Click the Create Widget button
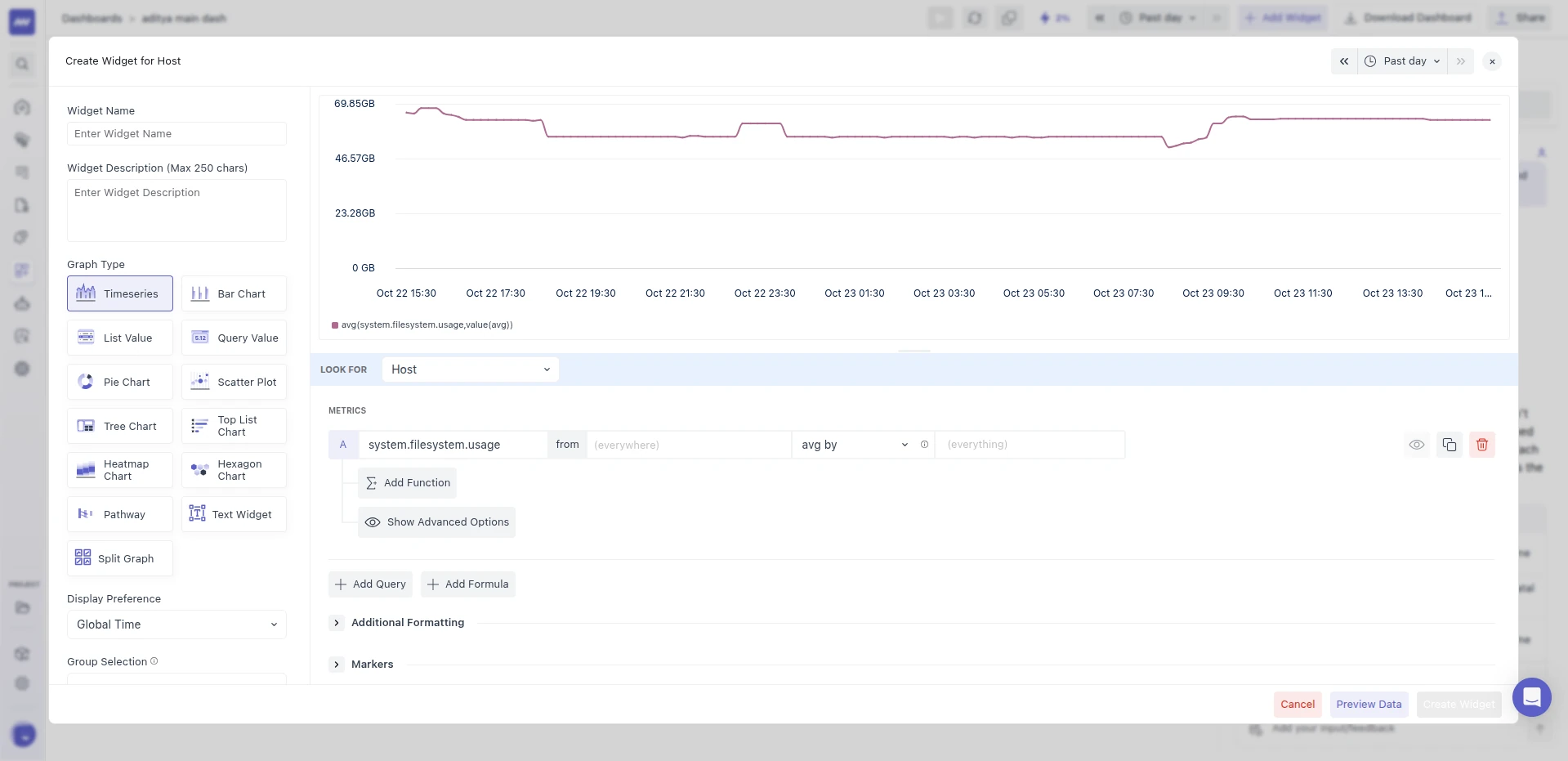Image resolution: width=1568 pixels, height=761 pixels. click(x=1459, y=705)
